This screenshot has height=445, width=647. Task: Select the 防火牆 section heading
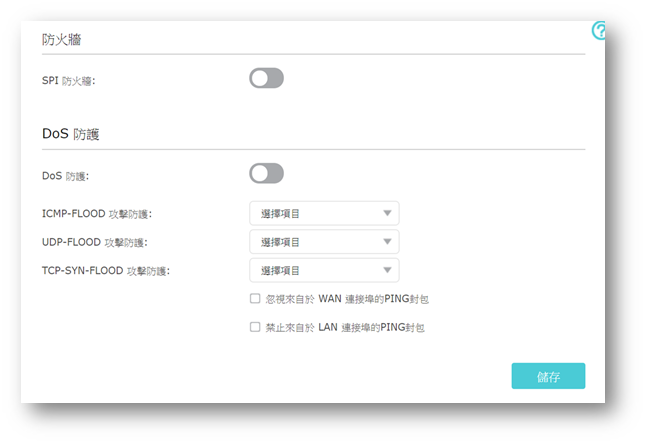click(x=62, y=40)
